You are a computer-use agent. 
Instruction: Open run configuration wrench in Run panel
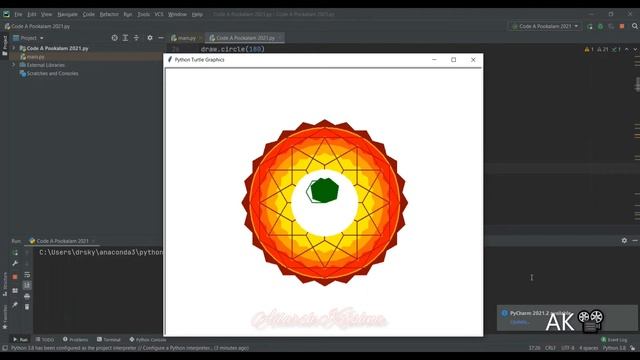coord(15,263)
